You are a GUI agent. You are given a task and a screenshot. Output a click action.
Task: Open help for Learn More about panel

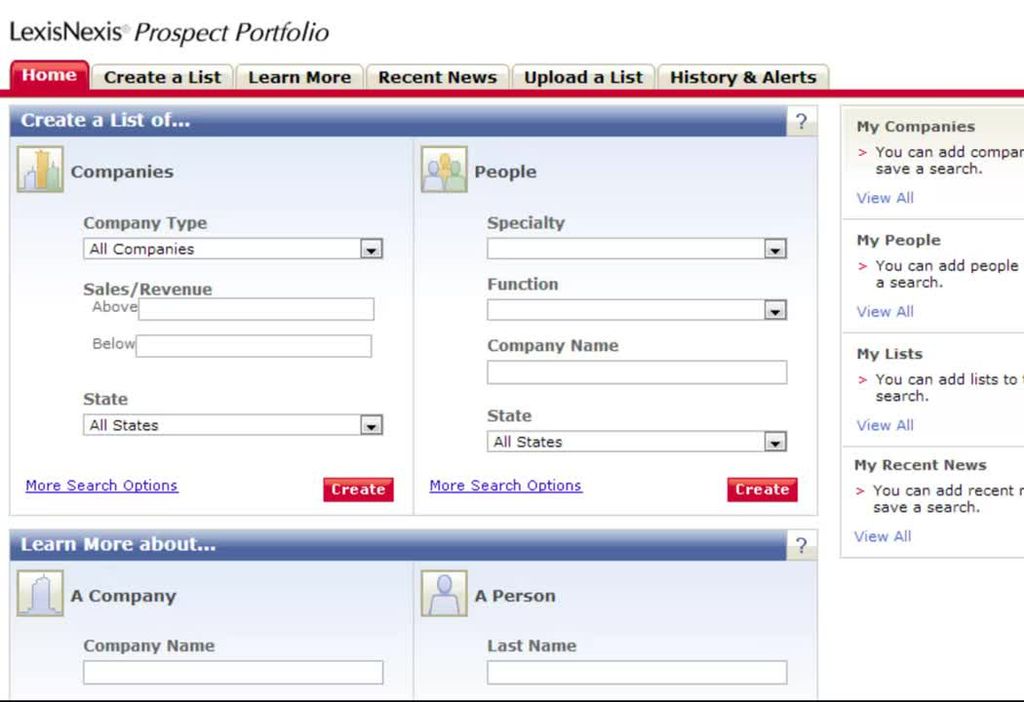click(801, 546)
